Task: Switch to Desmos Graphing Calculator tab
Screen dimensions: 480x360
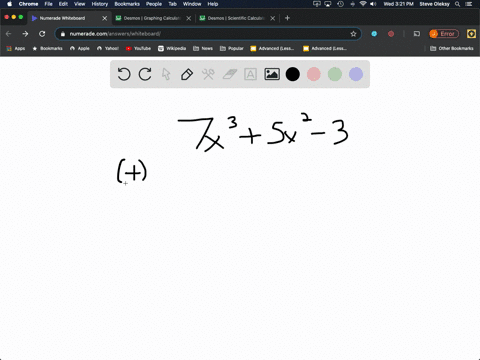Action: coord(152,18)
